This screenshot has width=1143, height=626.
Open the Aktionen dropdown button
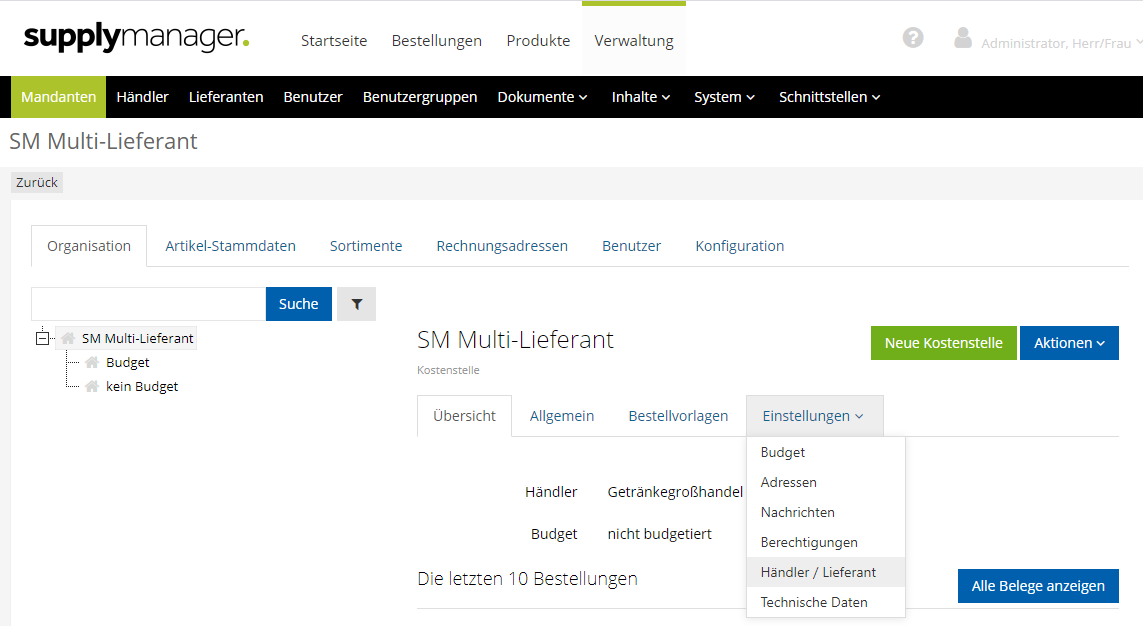(x=1069, y=343)
